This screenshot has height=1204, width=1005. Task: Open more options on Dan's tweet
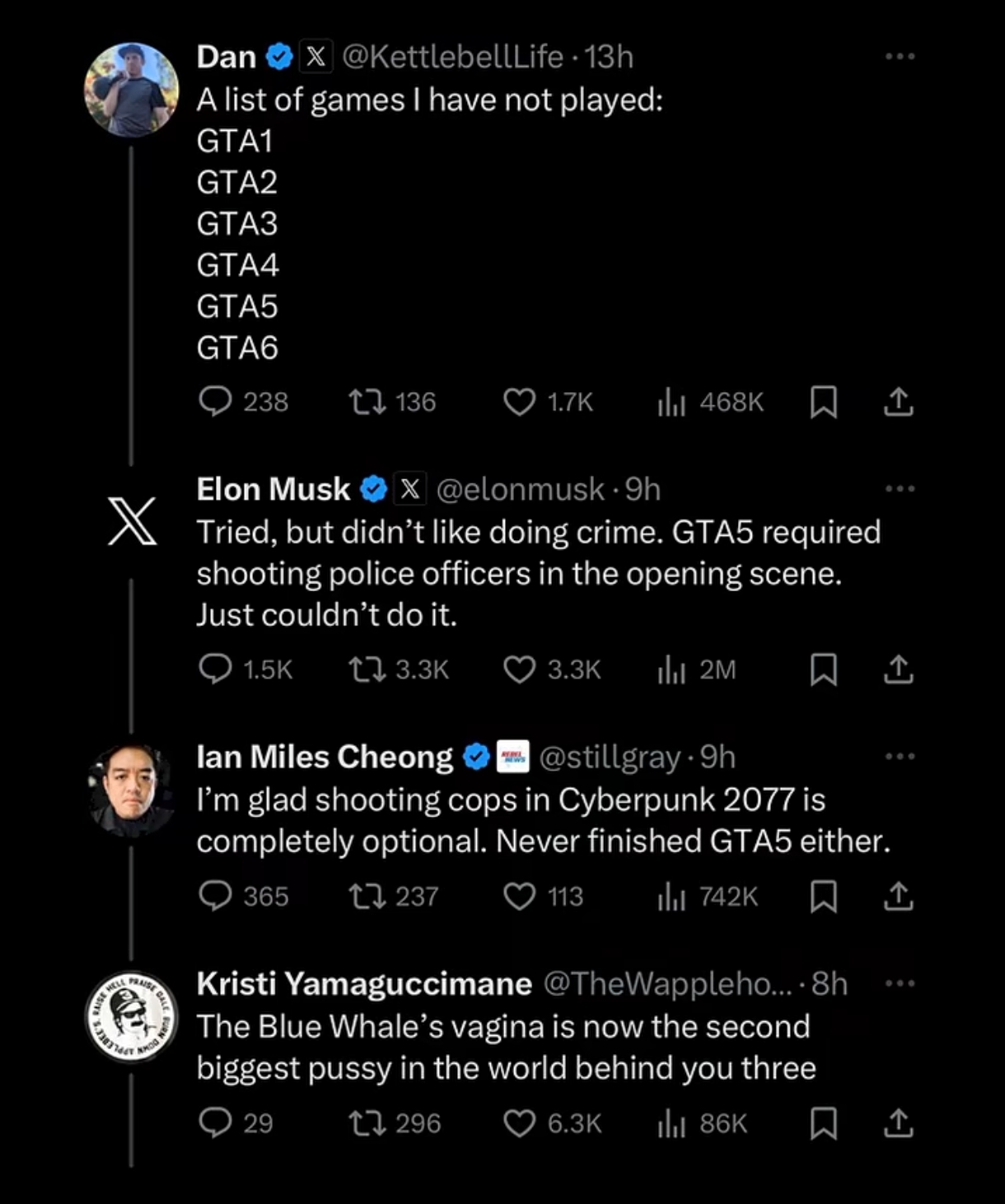click(900, 57)
